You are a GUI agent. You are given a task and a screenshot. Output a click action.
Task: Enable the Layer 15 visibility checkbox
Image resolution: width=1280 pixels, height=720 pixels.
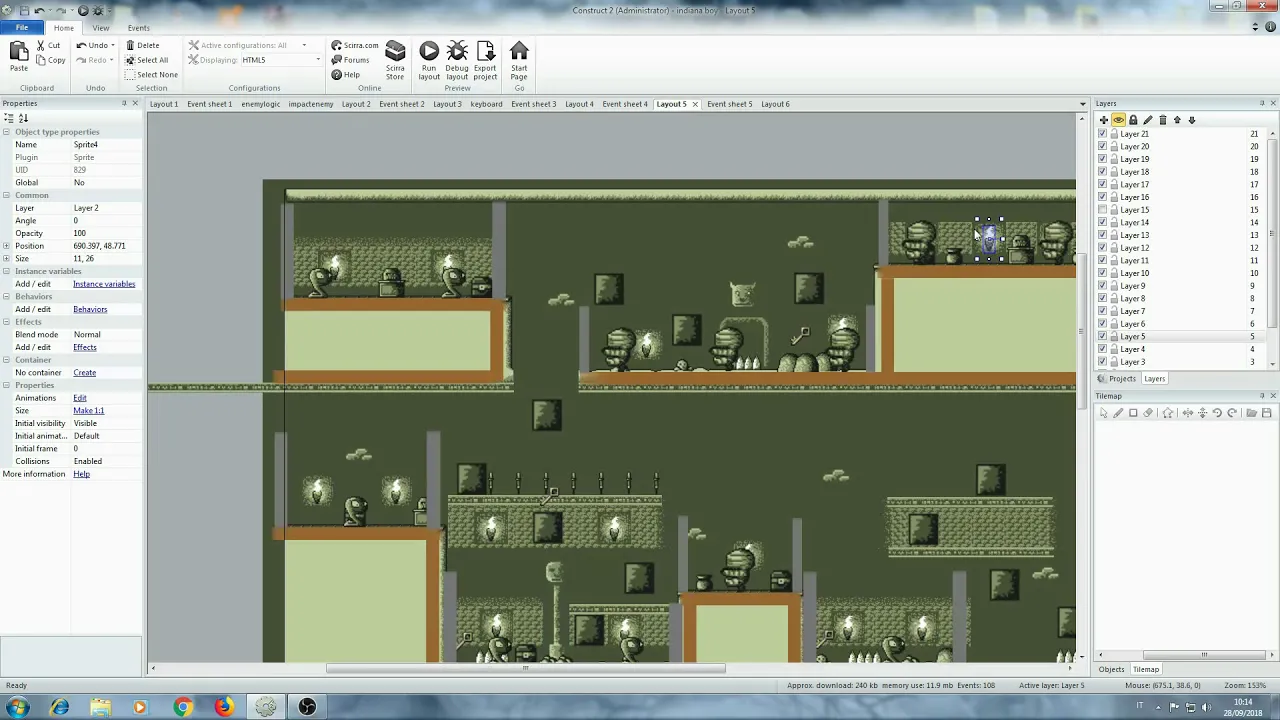(1103, 210)
